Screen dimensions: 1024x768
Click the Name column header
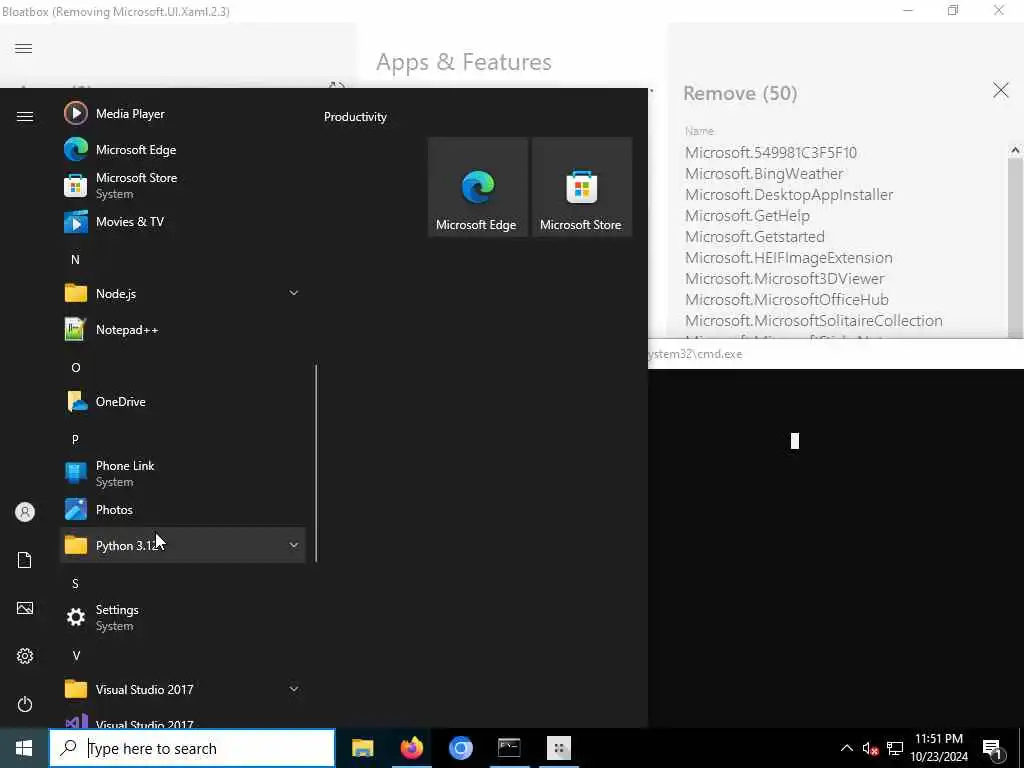pos(699,131)
